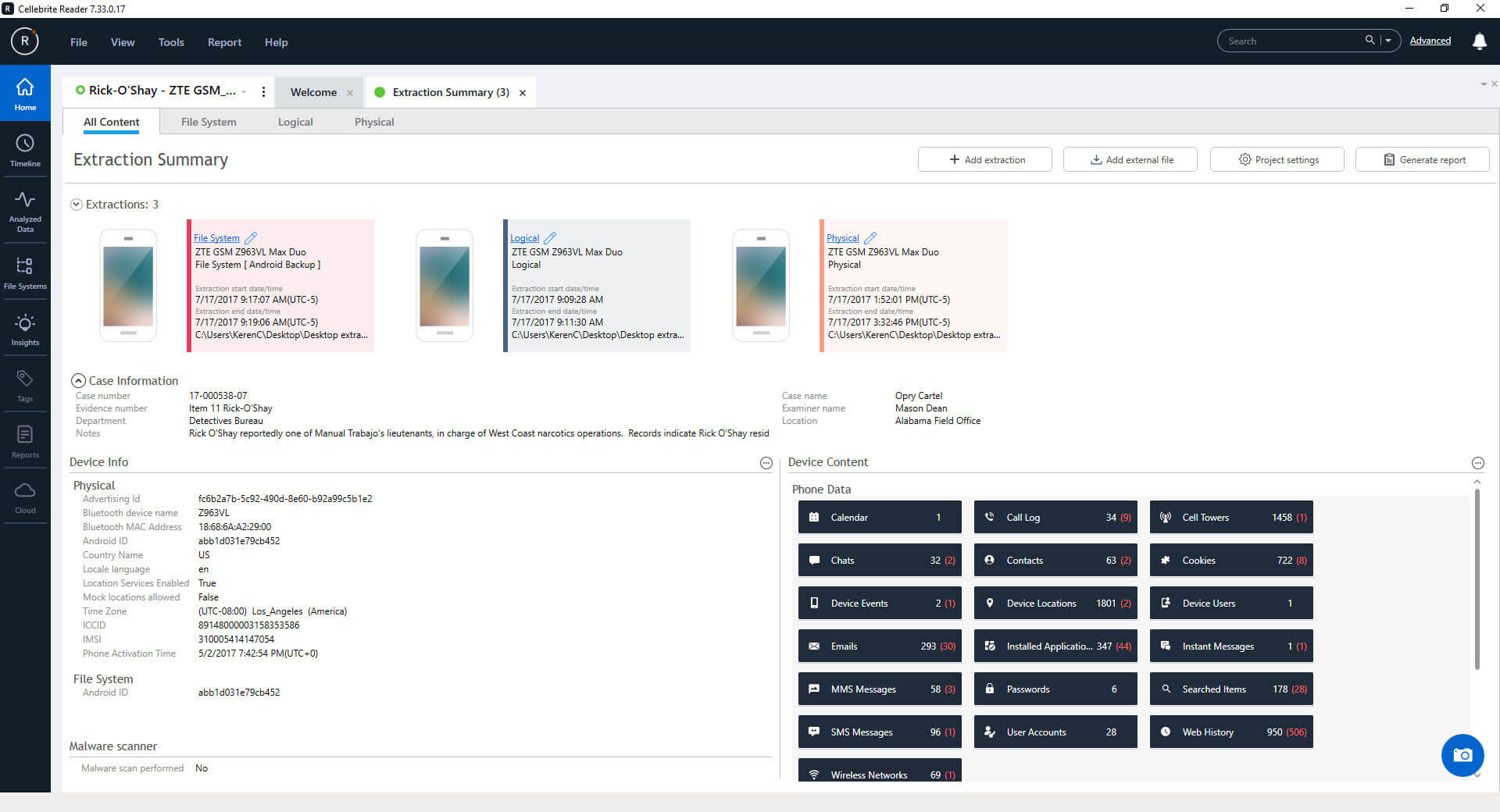
Task: Open the File Systems sidebar view
Action: [25, 272]
